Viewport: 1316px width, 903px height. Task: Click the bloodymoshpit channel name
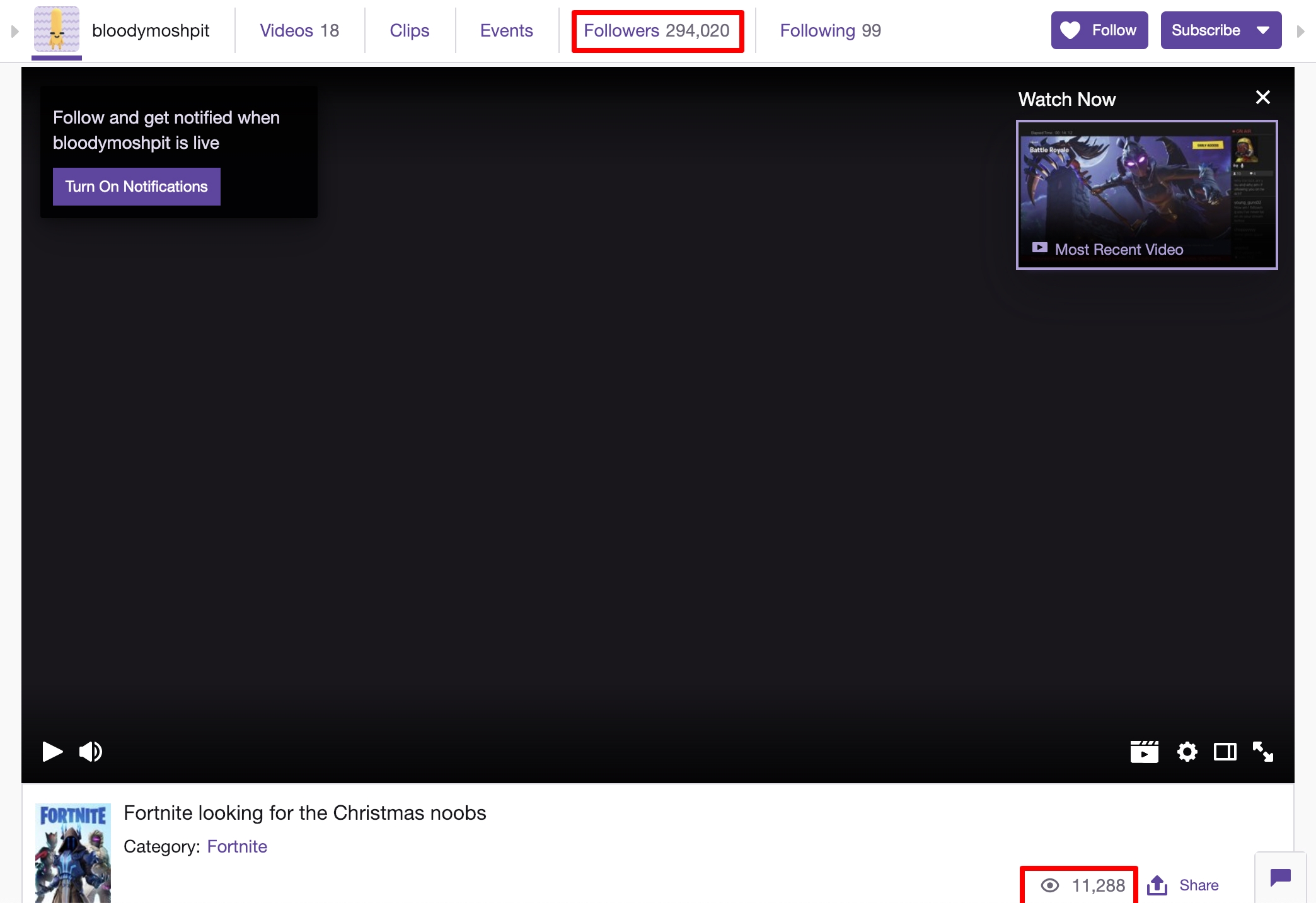click(x=151, y=30)
